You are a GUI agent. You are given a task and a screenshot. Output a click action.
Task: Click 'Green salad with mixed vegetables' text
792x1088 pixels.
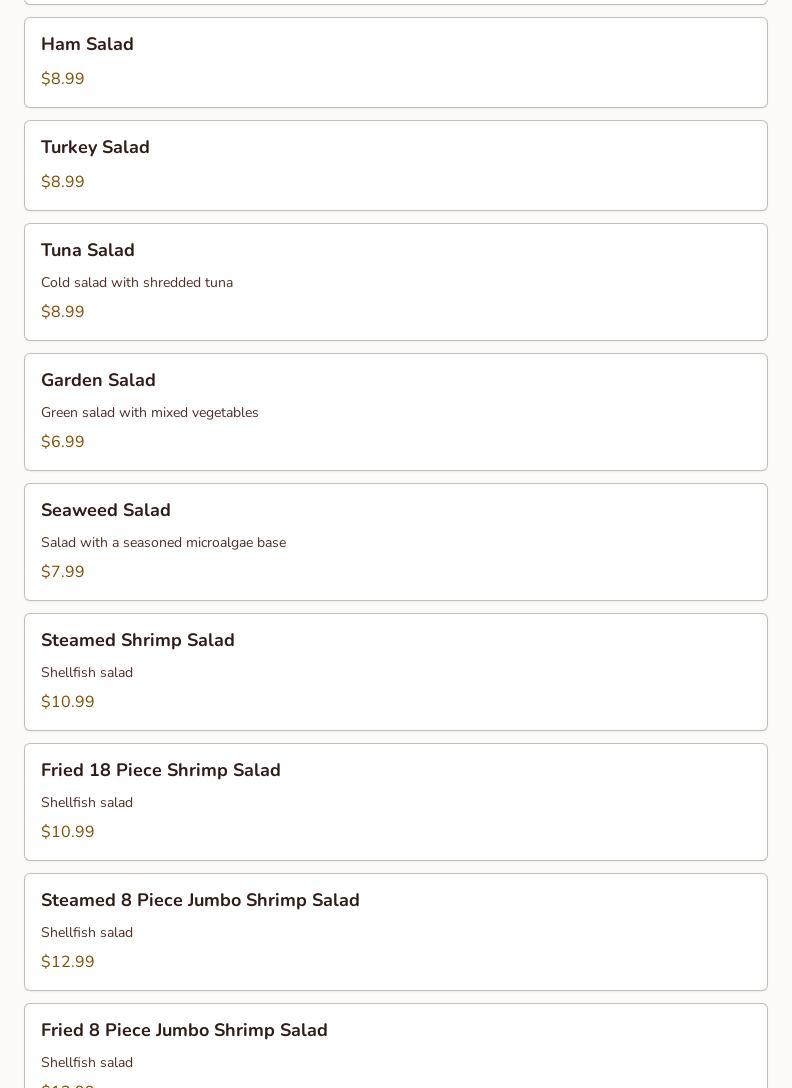point(150,413)
